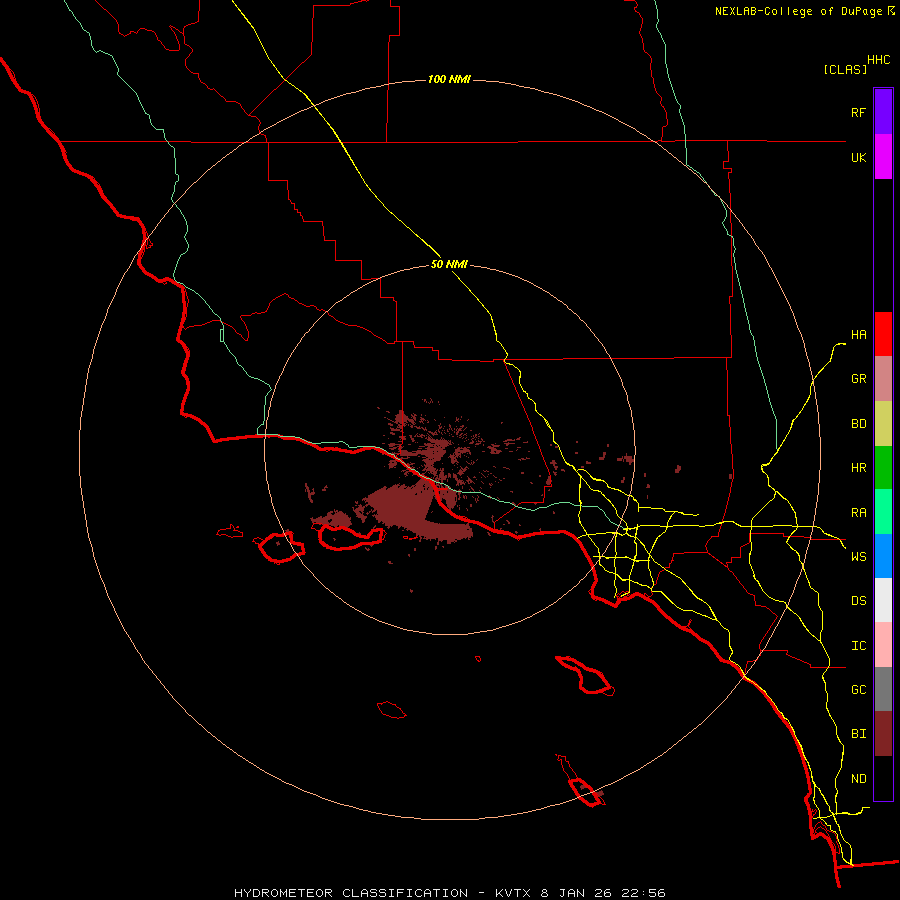Pick the HR green legend swatch

click(883, 468)
